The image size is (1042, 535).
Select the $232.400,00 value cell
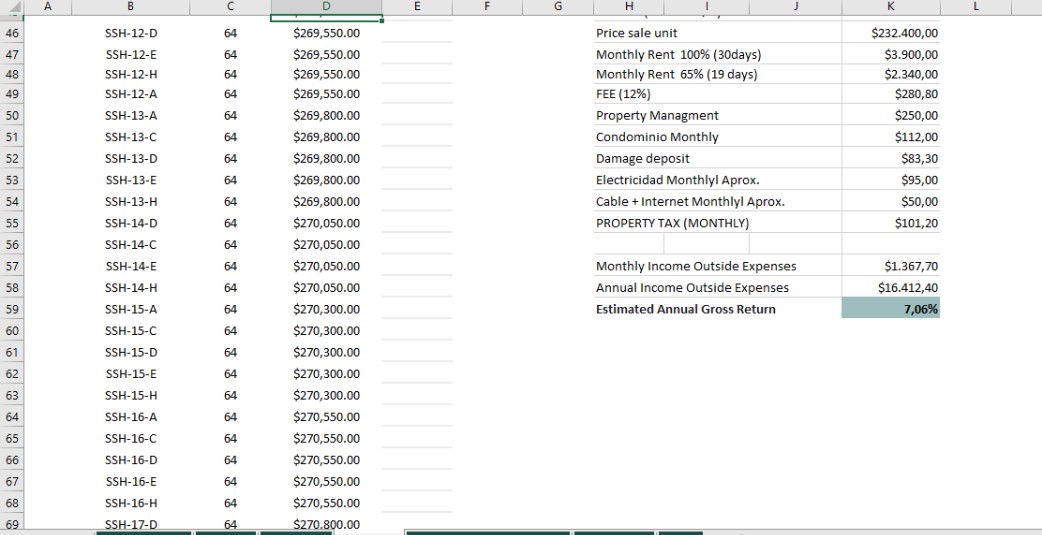(890, 33)
